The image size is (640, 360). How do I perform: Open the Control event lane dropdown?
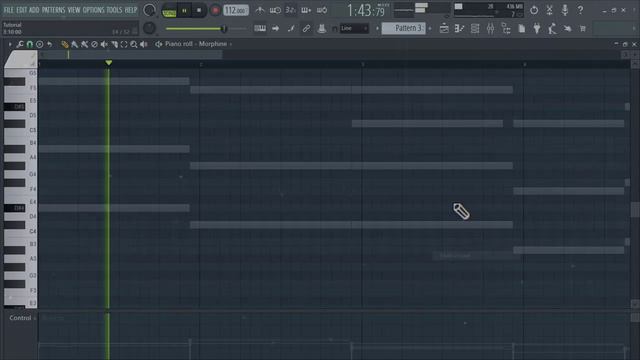click(x=22, y=318)
